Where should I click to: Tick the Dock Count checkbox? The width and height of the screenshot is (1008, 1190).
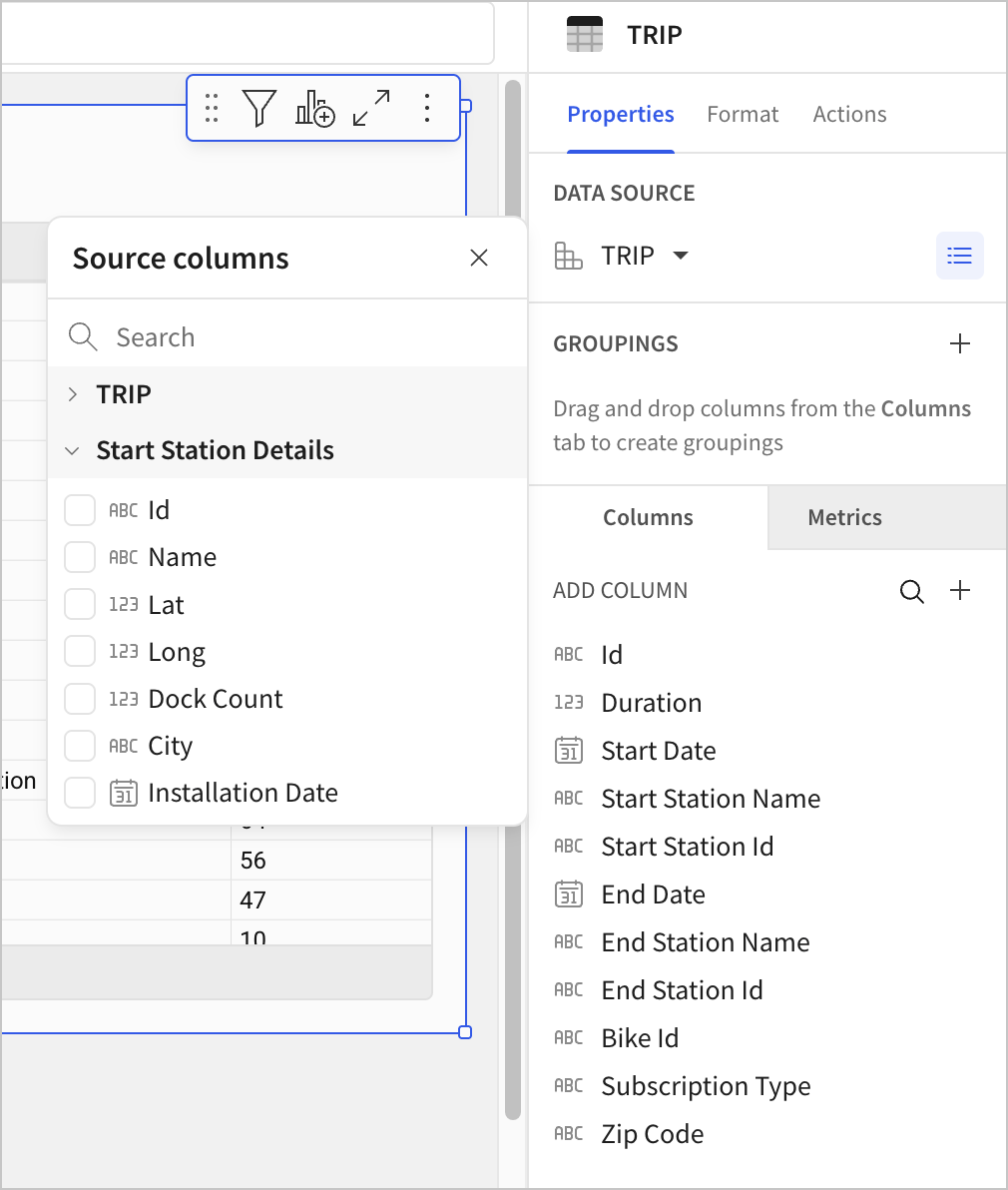[x=80, y=699]
